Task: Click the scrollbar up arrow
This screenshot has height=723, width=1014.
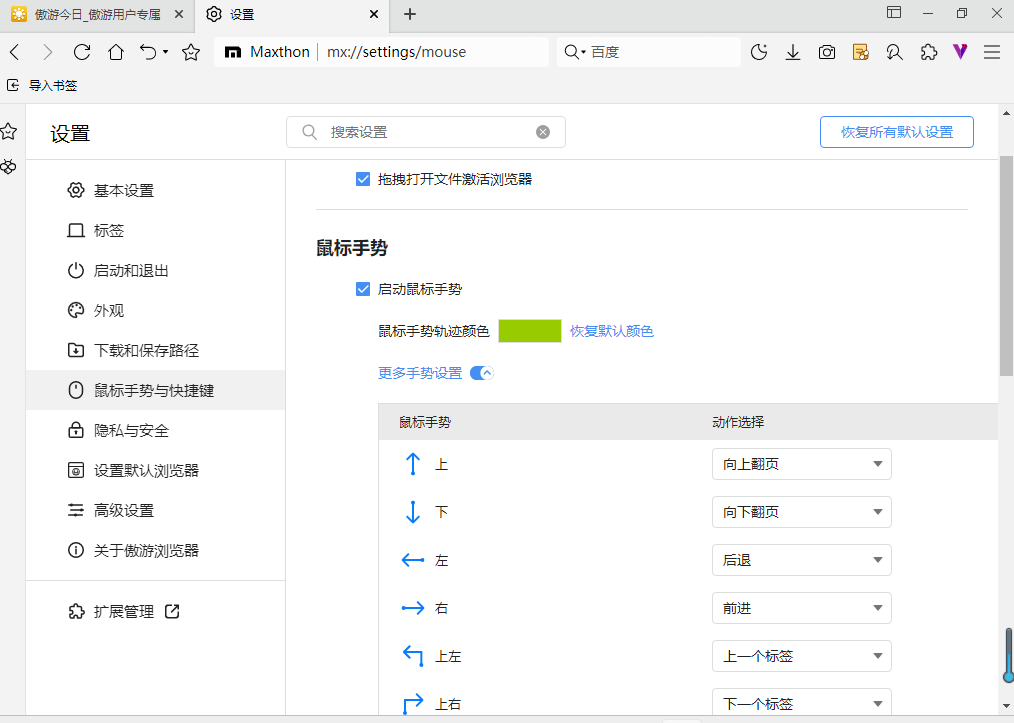Action: (x=1006, y=113)
